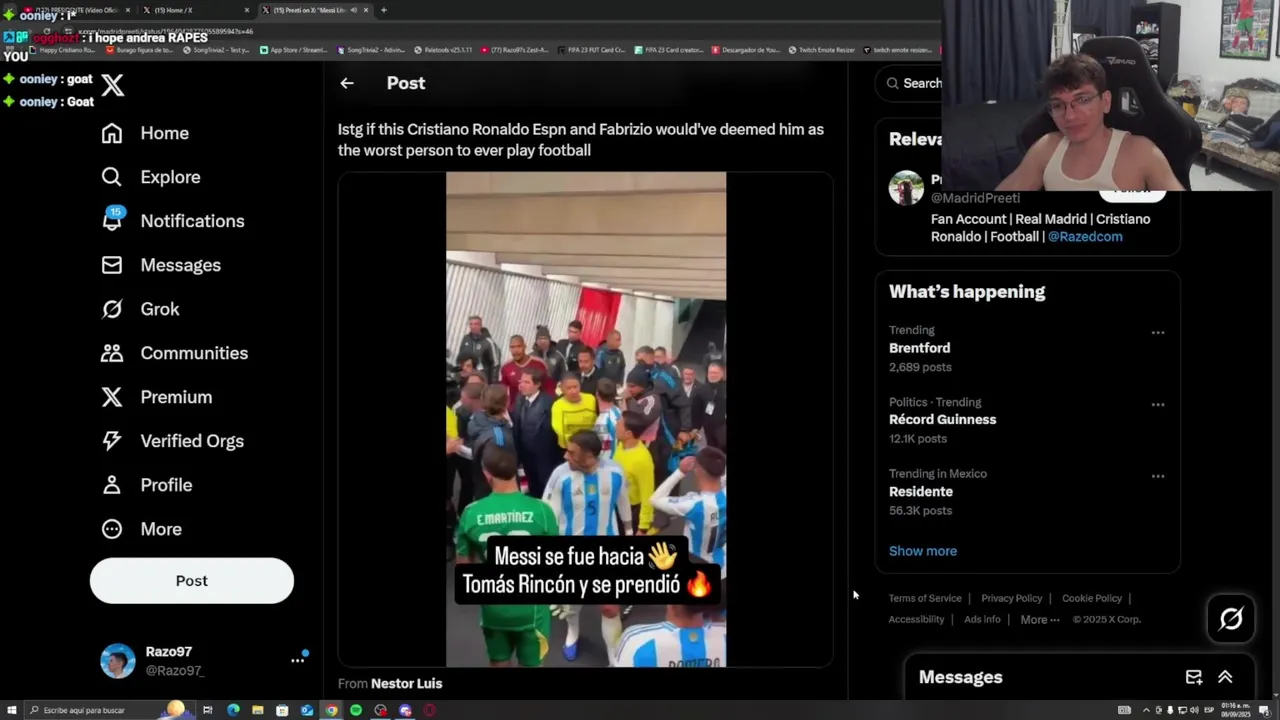Open Outlook from the taskbar
This screenshot has height=720, width=1280.
(306, 710)
